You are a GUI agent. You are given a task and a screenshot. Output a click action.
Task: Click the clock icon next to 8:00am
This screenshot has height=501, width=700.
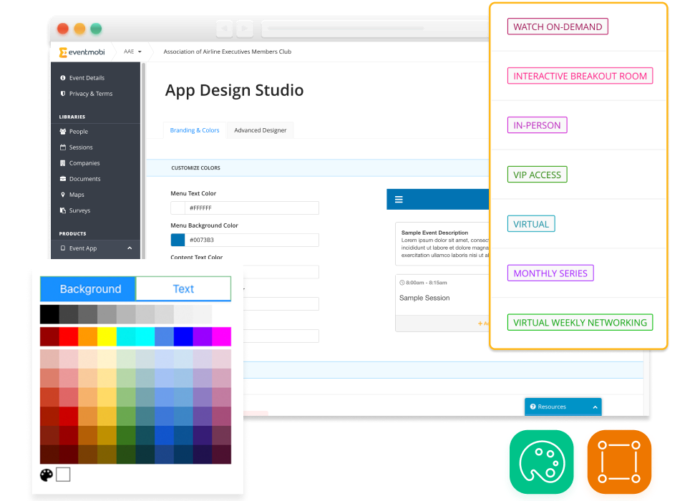(x=402, y=283)
